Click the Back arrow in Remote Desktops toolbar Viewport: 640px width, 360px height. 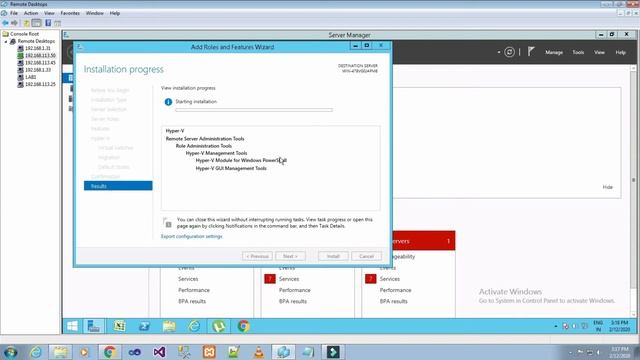coord(5,23)
